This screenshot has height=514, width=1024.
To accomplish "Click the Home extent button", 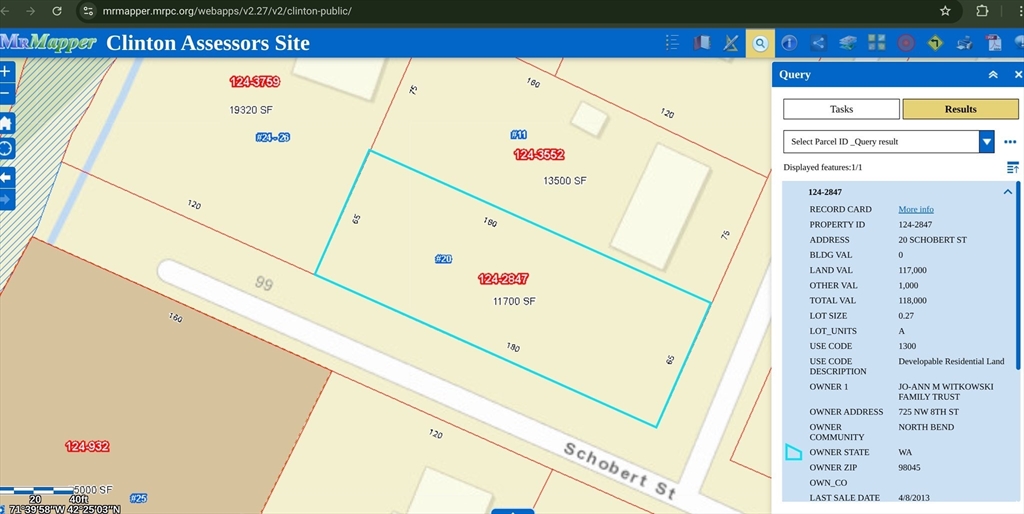I will coord(7,123).
